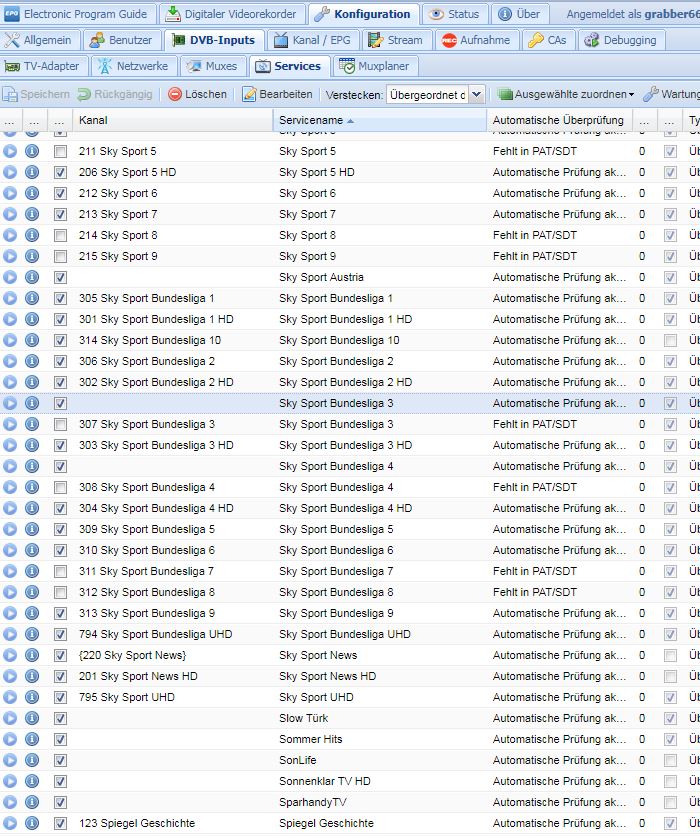Open the CAs tab
The image size is (700, 836).
click(548, 40)
